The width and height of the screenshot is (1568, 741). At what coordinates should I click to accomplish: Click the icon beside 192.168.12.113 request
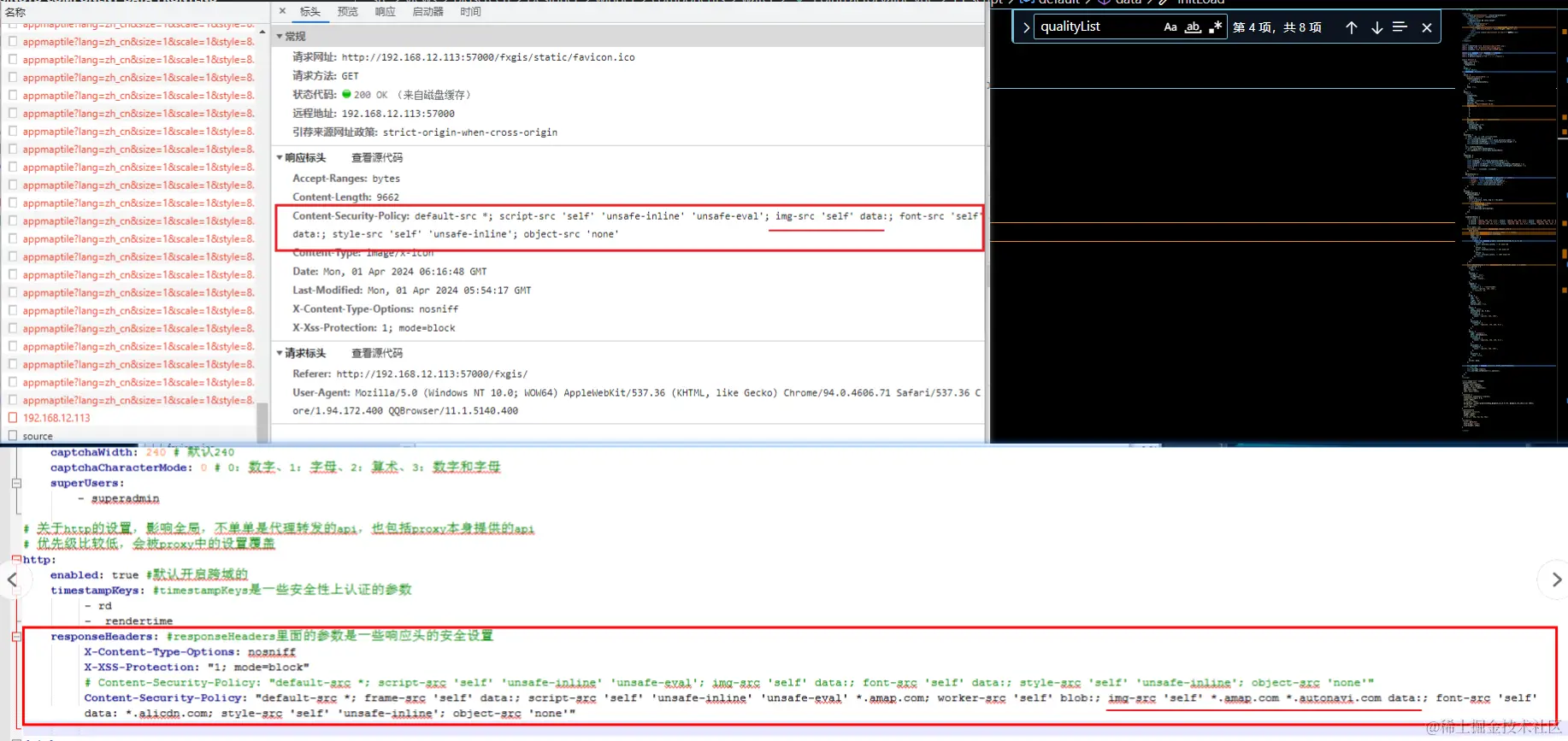click(13, 418)
